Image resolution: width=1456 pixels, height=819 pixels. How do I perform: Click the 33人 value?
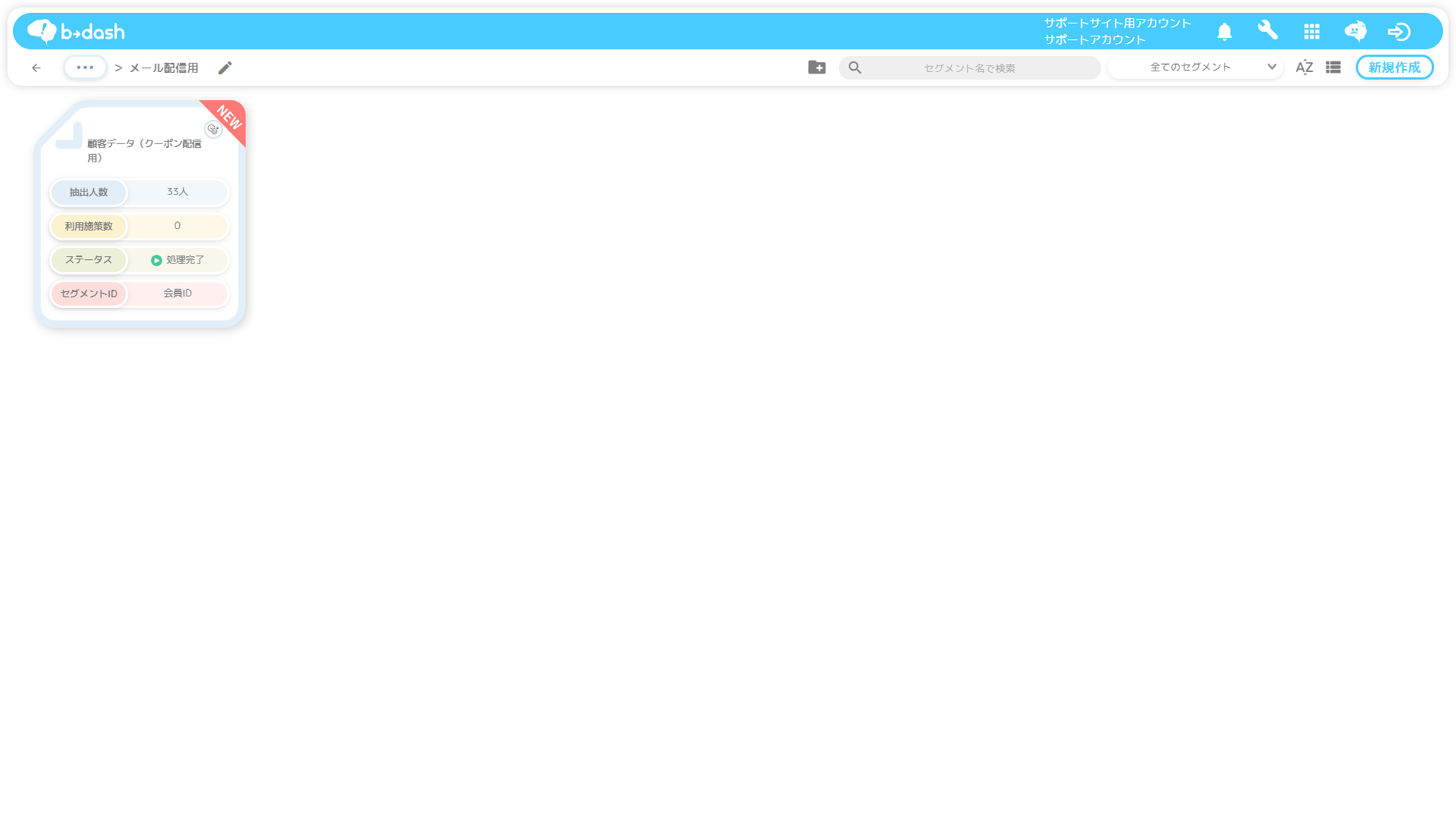(178, 191)
